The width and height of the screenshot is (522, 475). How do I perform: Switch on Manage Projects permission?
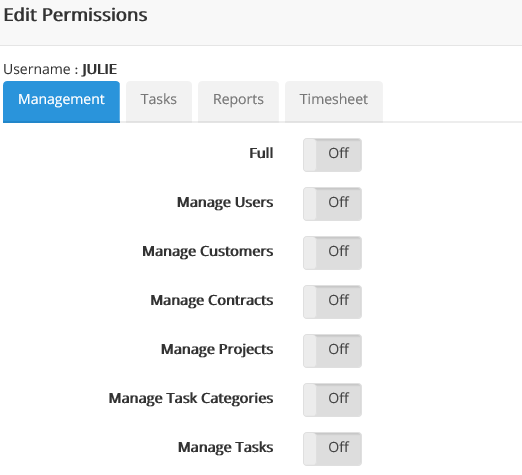pos(332,351)
